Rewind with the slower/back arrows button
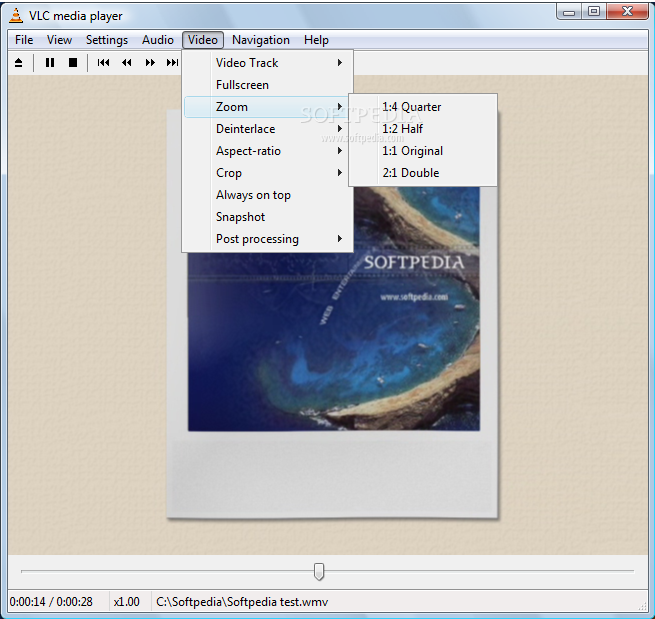Screen dimensions: 655x619 coord(127,63)
